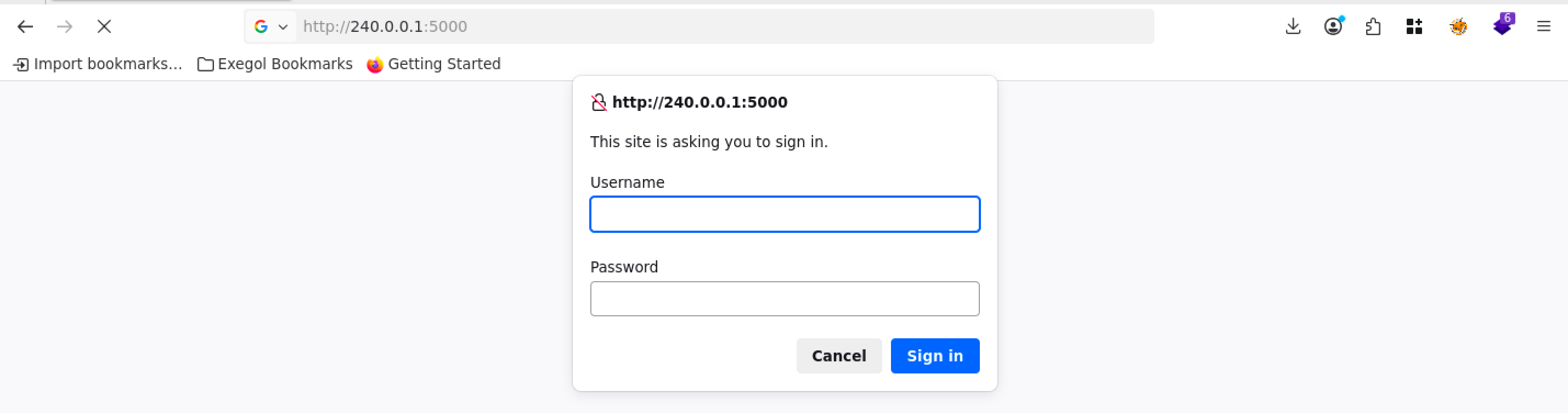This screenshot has width=1568, height=413.
Task: Open the Downloads panel
Action: pos(1293,27)
